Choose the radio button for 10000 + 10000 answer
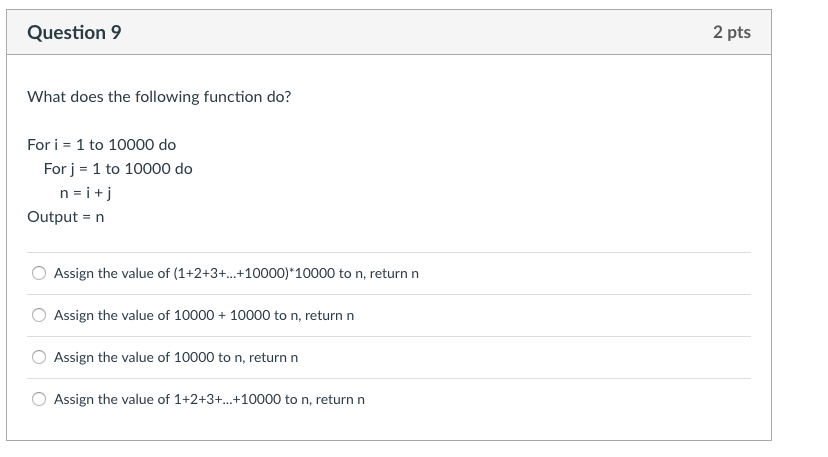This screenshot has width=828, height=457. (x=39, y=315)
